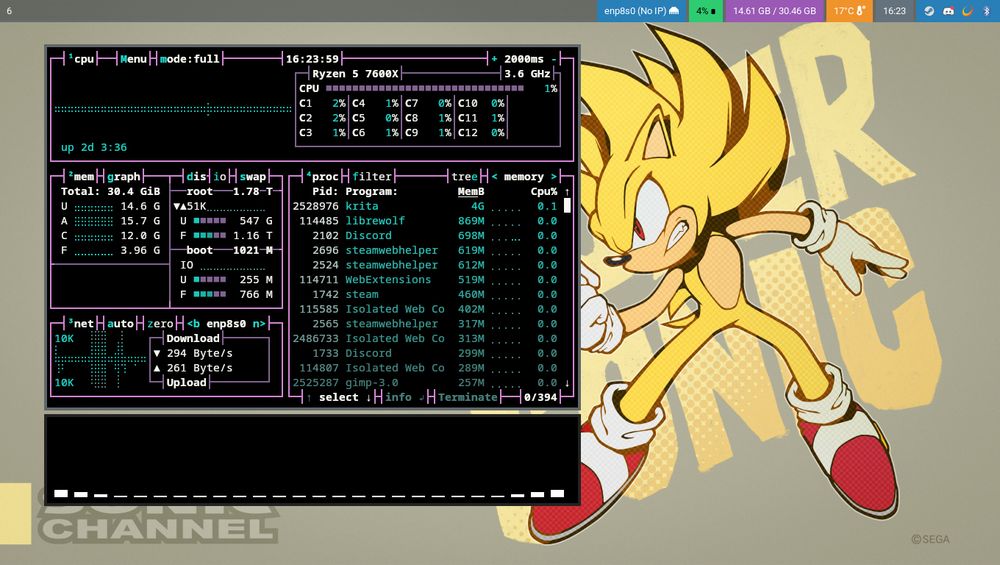
Task: Click the 14.61 GB / 30.46 GB memory block
Action: pyautogui.click(x=774, y=11)
